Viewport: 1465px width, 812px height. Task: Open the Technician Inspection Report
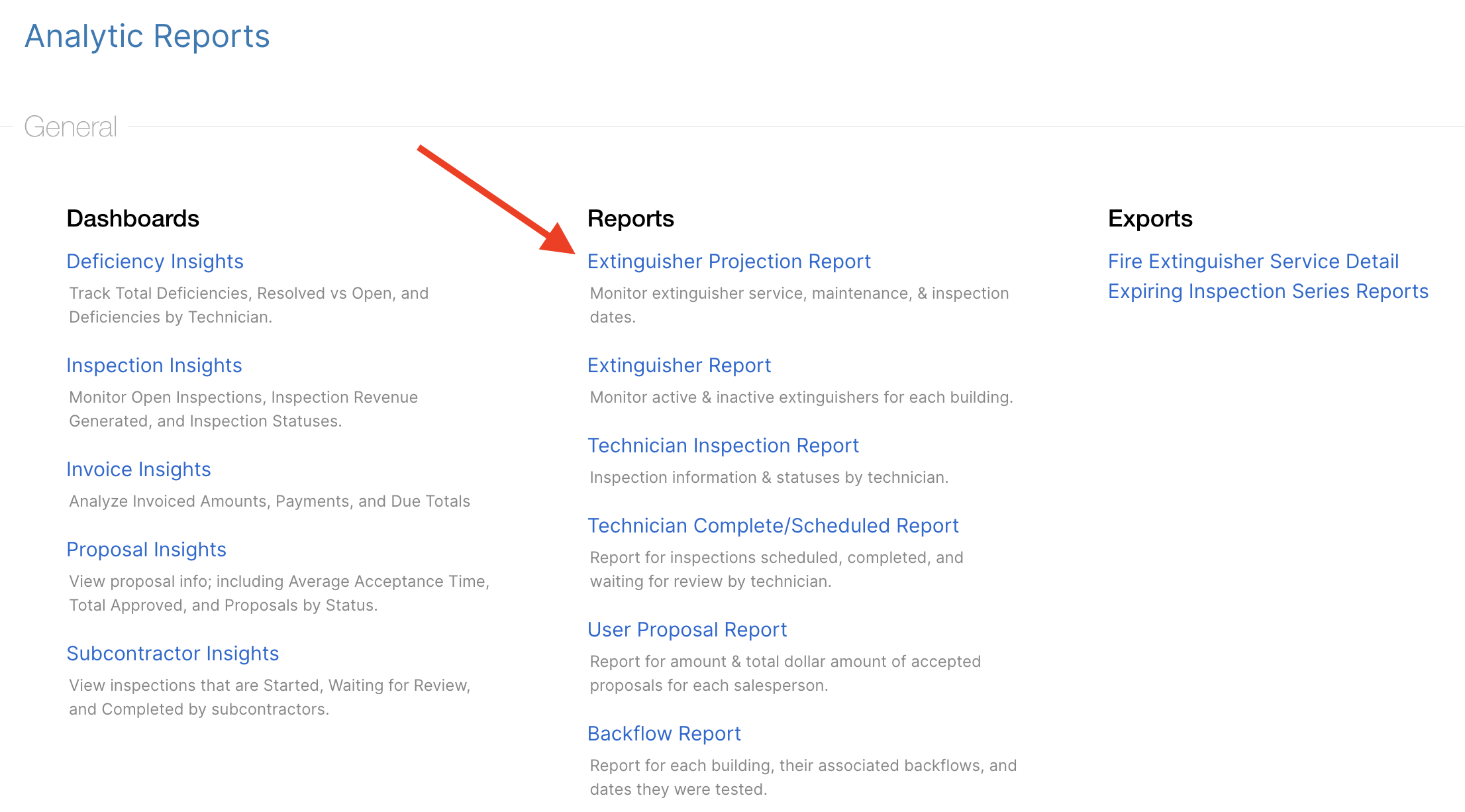click(723, 446)
